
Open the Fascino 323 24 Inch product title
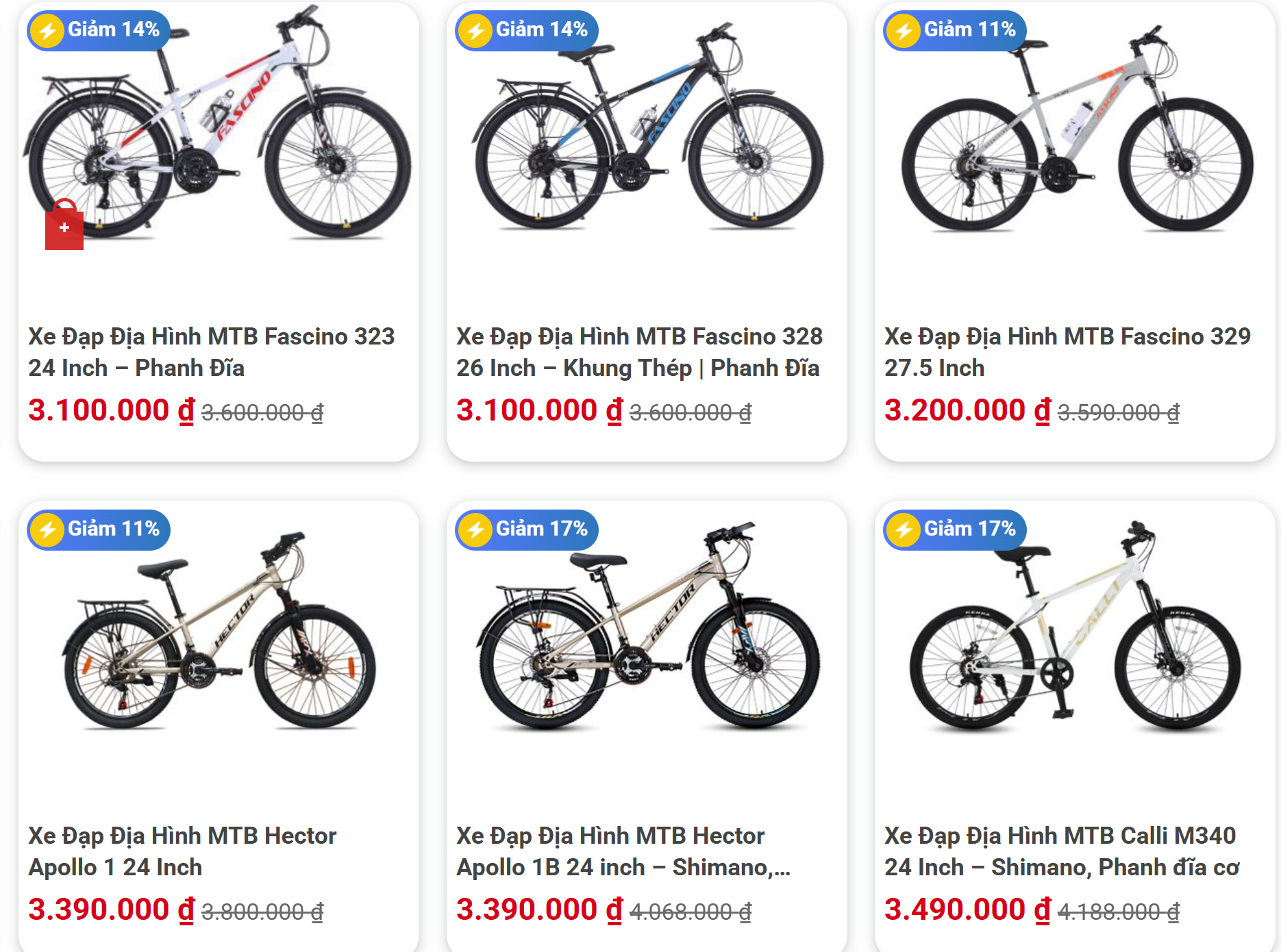pyautogui.click(x=211, y=352)
